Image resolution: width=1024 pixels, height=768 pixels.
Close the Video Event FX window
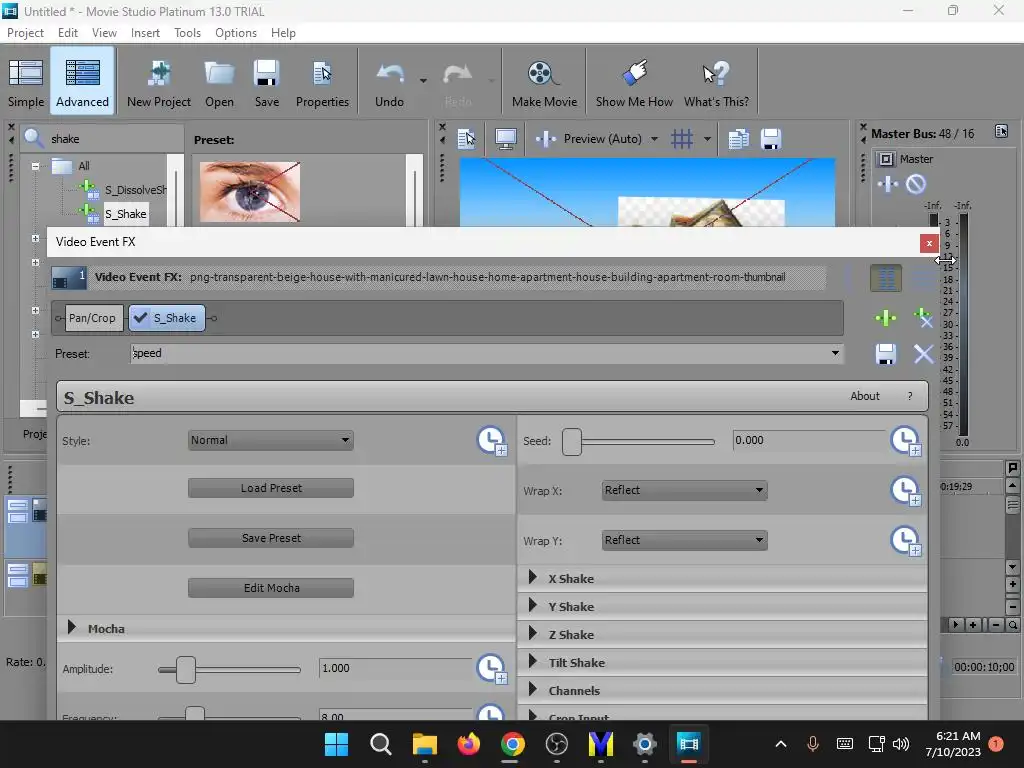929,243
